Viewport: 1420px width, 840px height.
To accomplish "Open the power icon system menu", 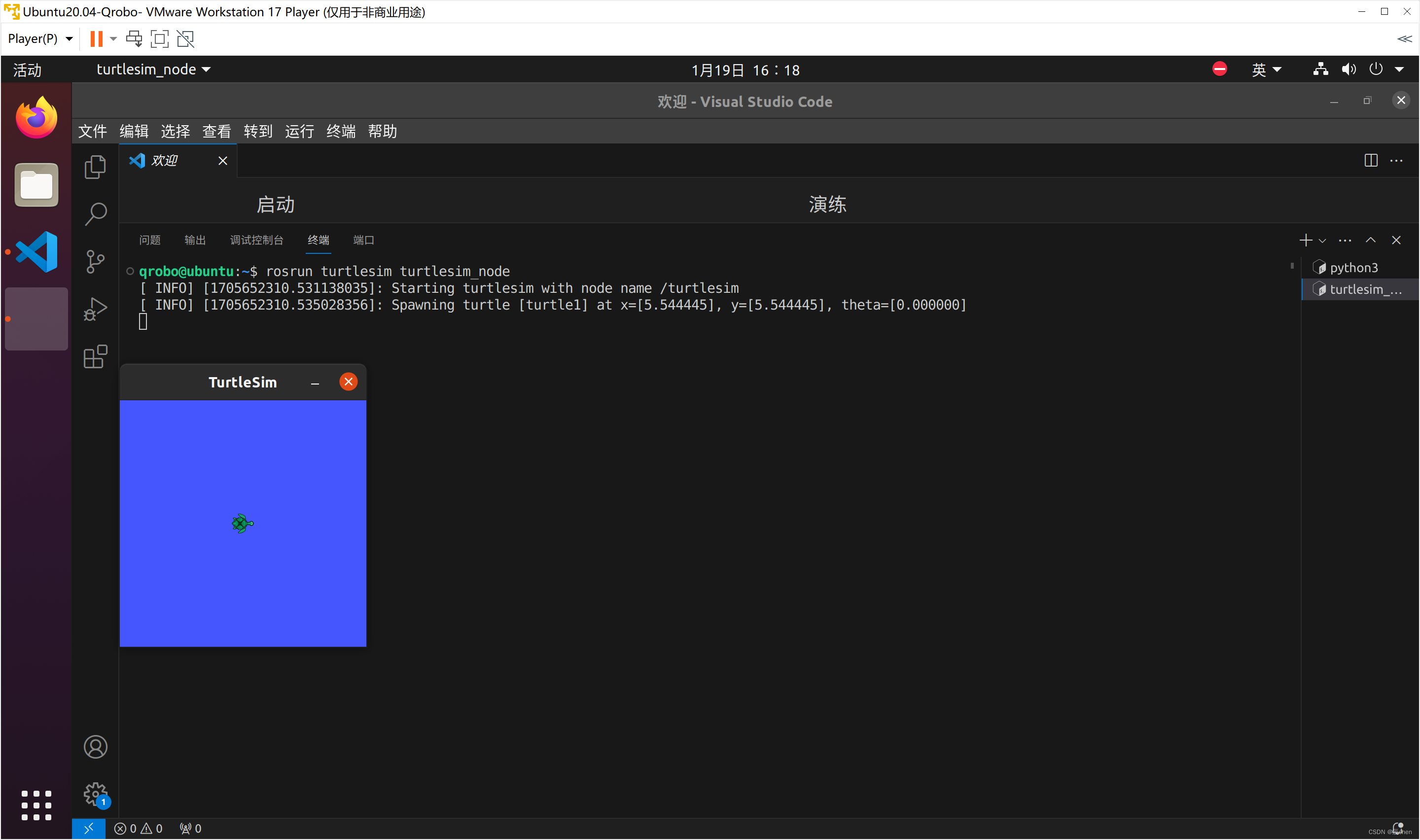I will pyautogui.click(x=1376, y=69).
